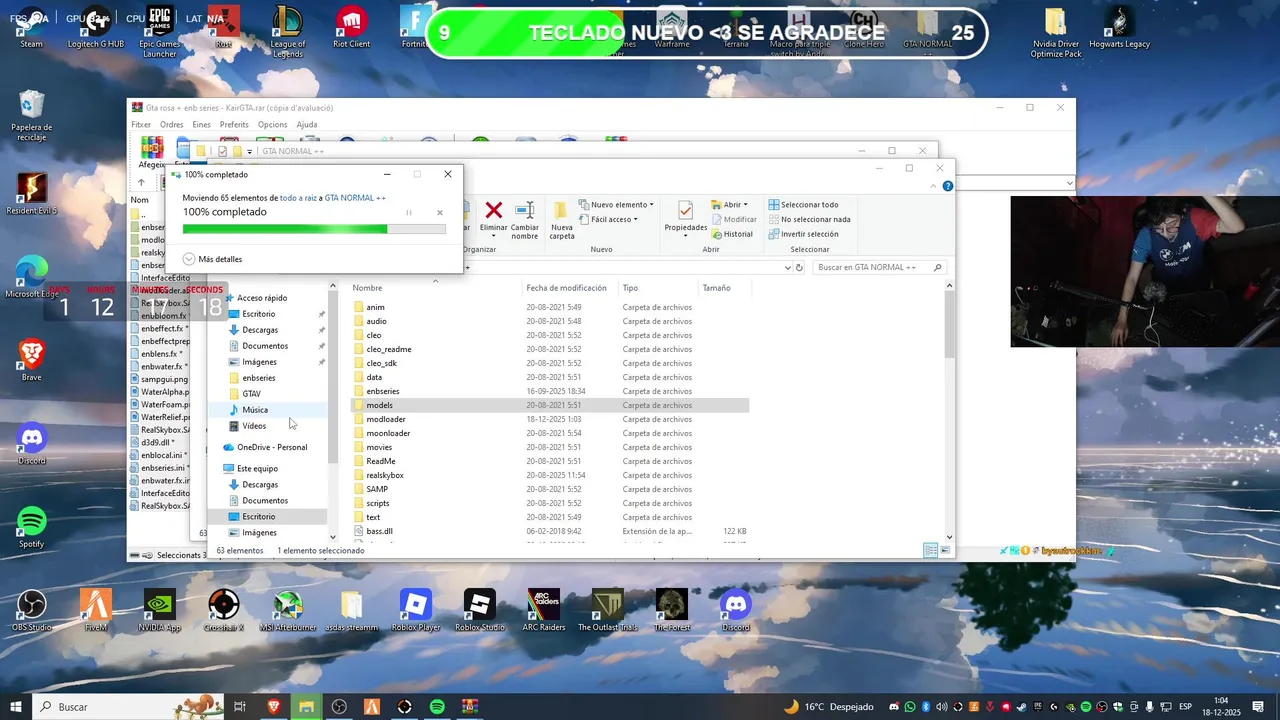Click Seleccionar todo in the ribbon
Viewport: 1280px width, 720px height.
click(804, 205)
